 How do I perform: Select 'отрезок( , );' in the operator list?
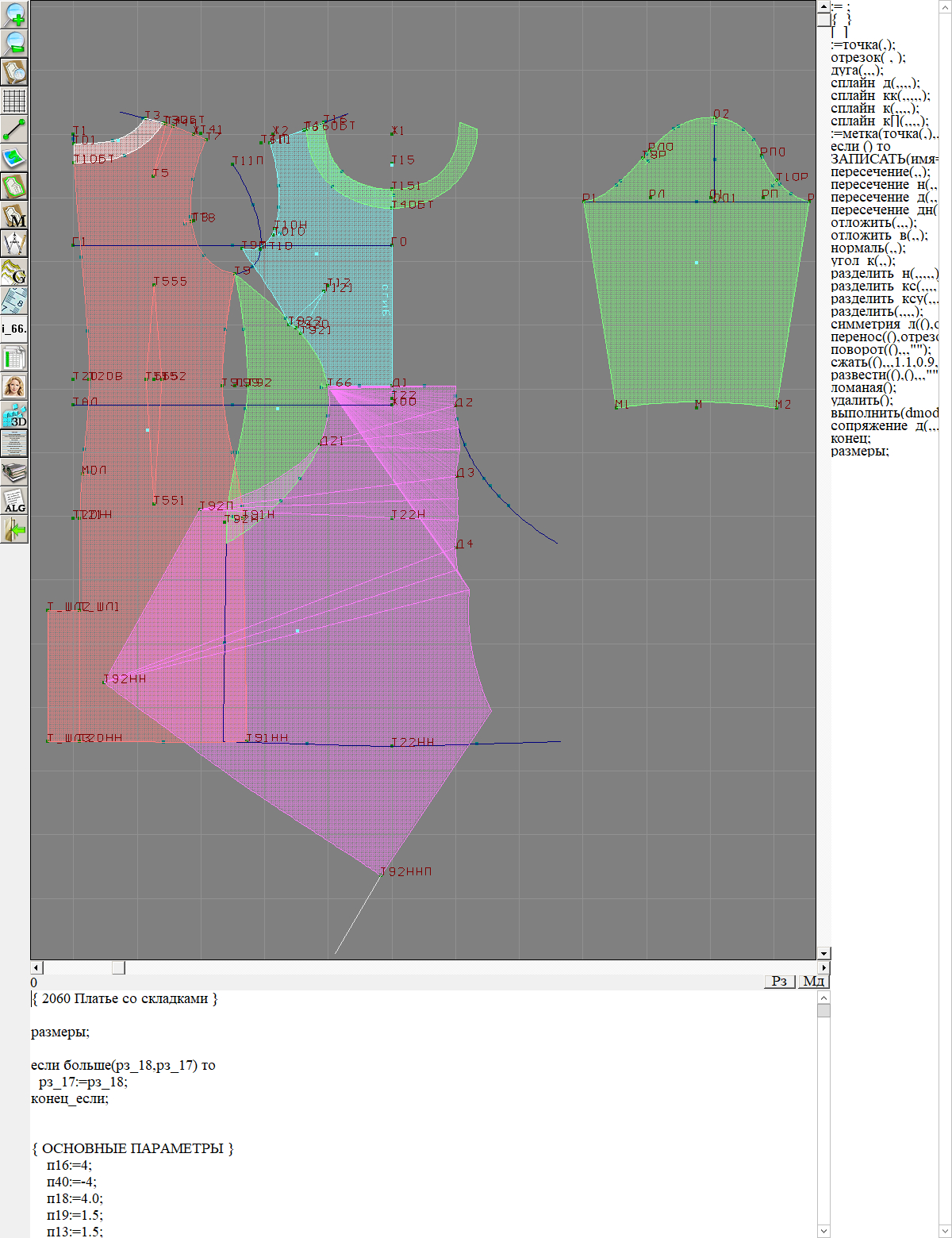point(868,58)
